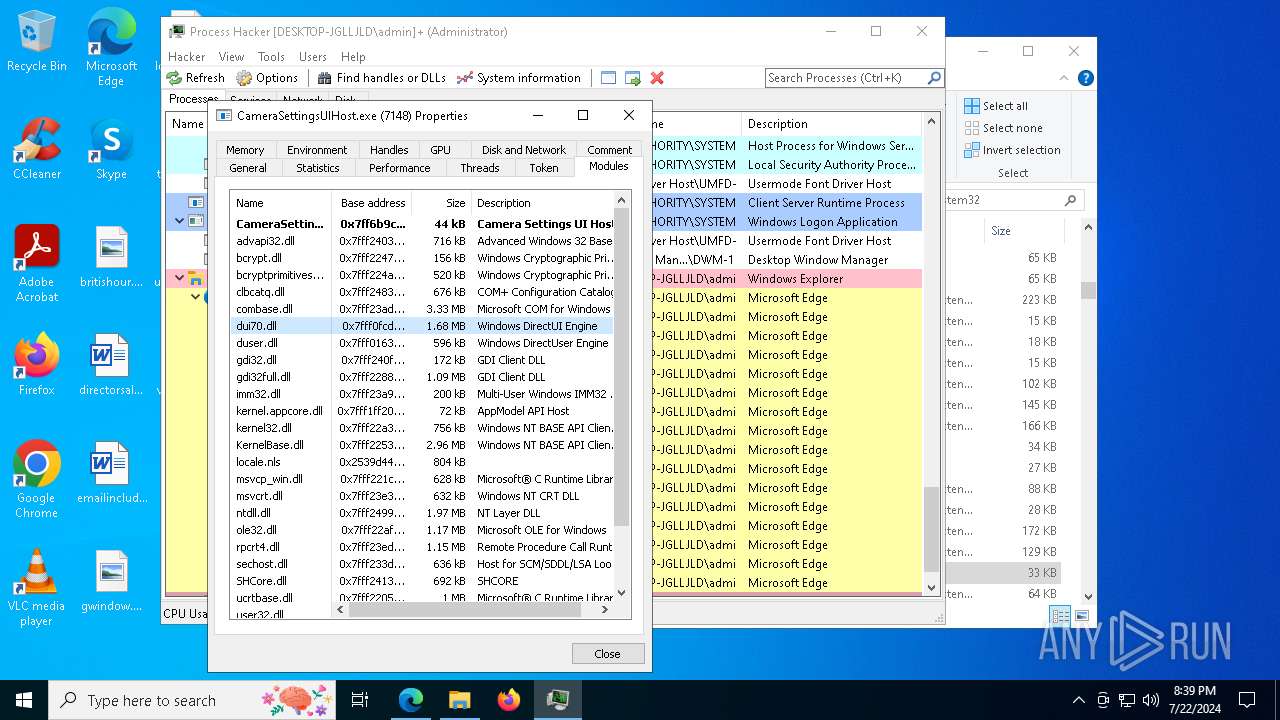Switch to the Comment tab
Image resolution: width=1280 pixels, height=720 pixels.
pos(609,150)
